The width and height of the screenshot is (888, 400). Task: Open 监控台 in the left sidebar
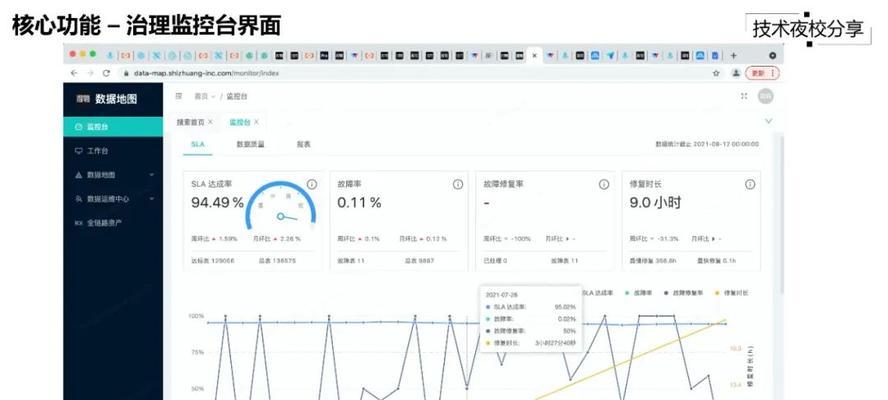tap(113, 127)
